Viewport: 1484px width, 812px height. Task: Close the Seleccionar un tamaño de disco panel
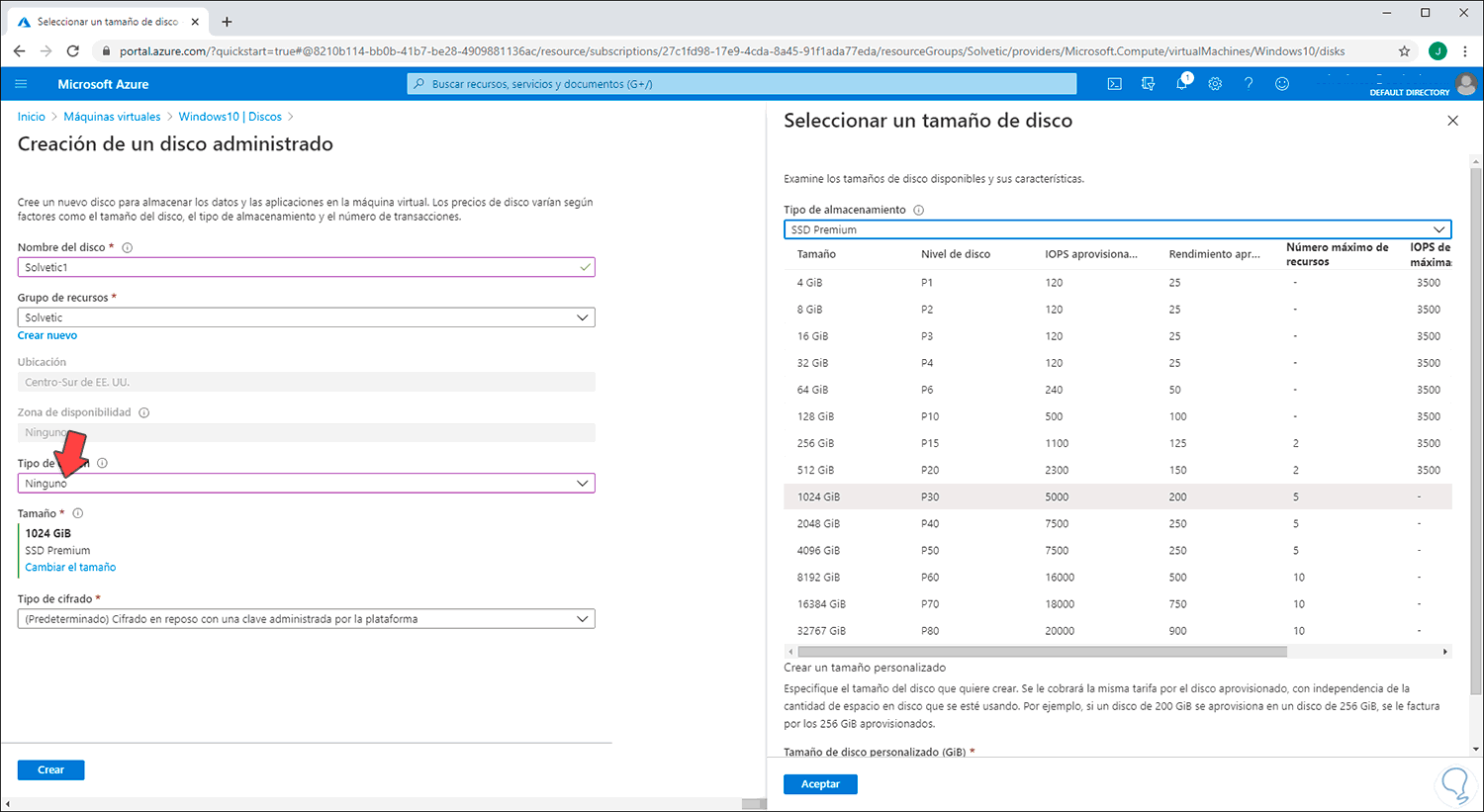tap(1452, 121)
